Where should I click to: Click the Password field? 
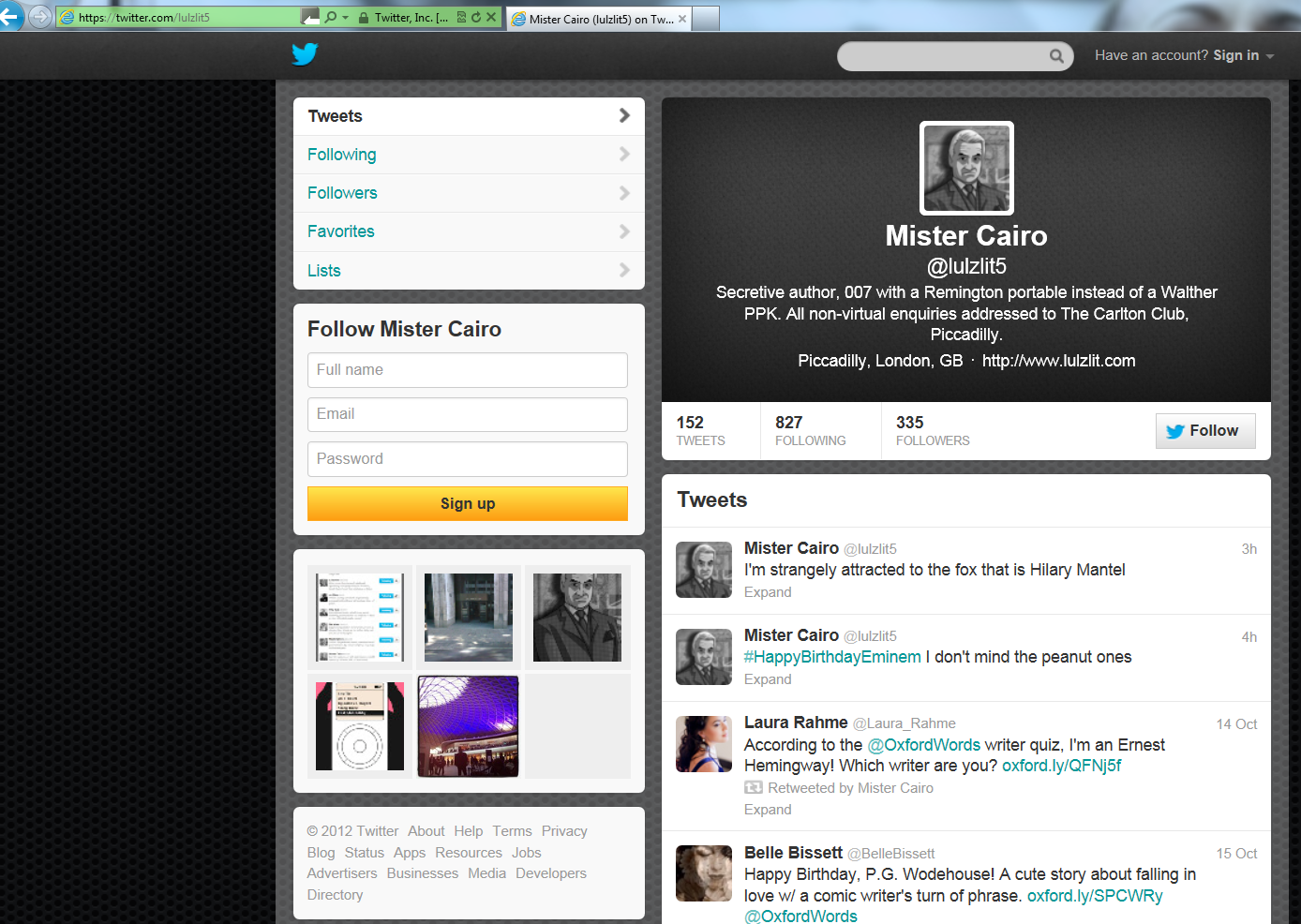coord(468,459)
